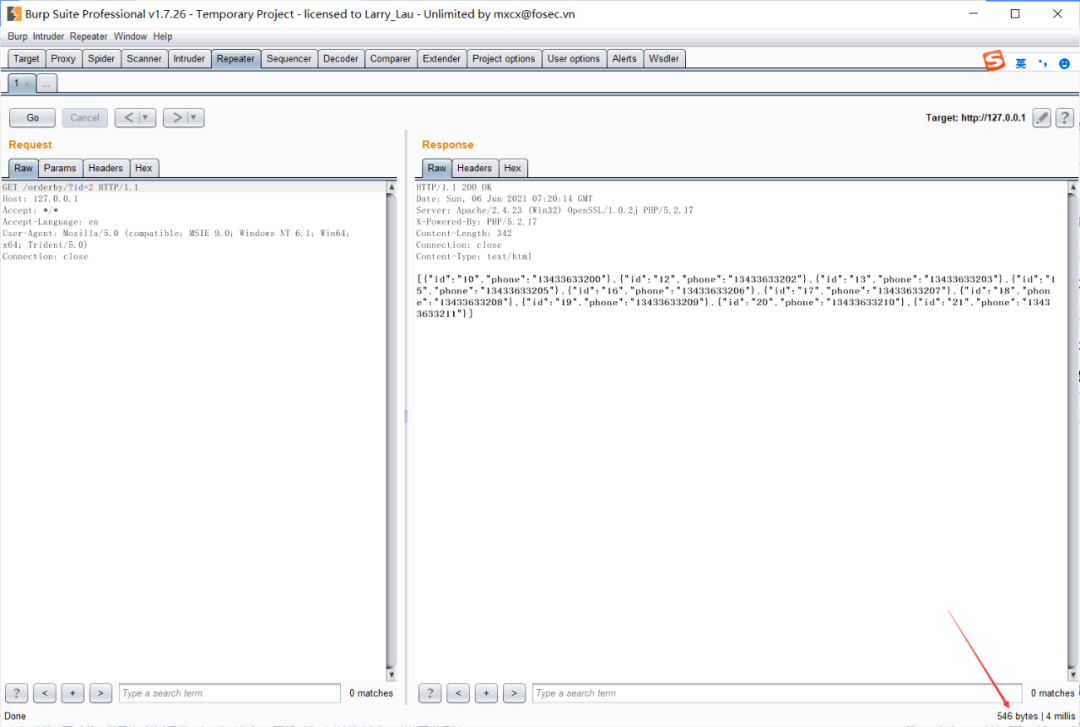This screenshot has width=1080, height=727.
Task: Click the input method punctuation icon
Action: click(1043, 63)
